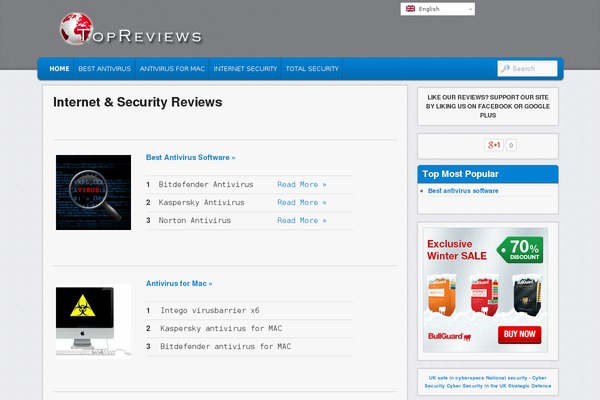
Task: Click the Google plus count bubble
Action: [511, 145]
